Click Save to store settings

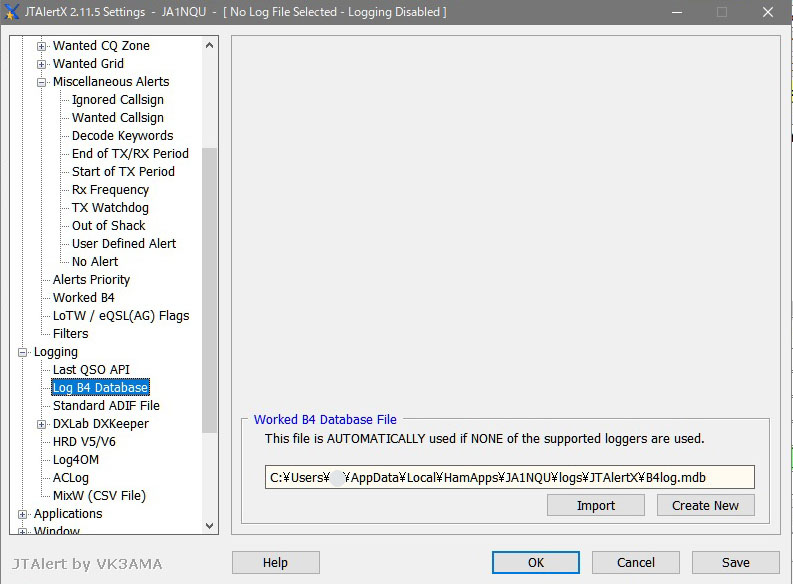[735, 563]
